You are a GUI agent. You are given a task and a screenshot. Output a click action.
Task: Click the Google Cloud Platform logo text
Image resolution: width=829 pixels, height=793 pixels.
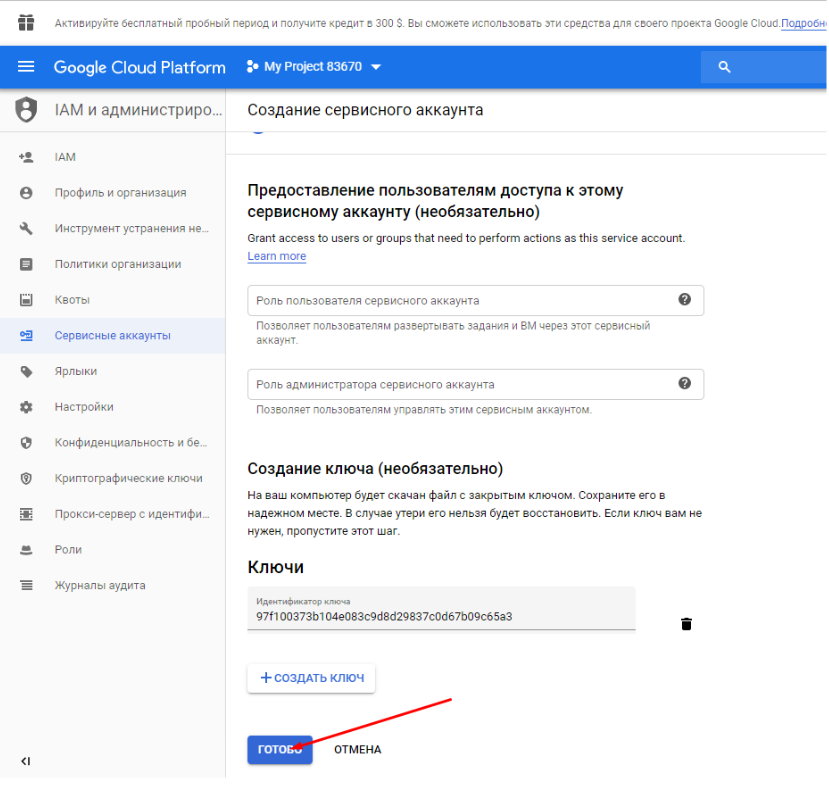(140, 67)
